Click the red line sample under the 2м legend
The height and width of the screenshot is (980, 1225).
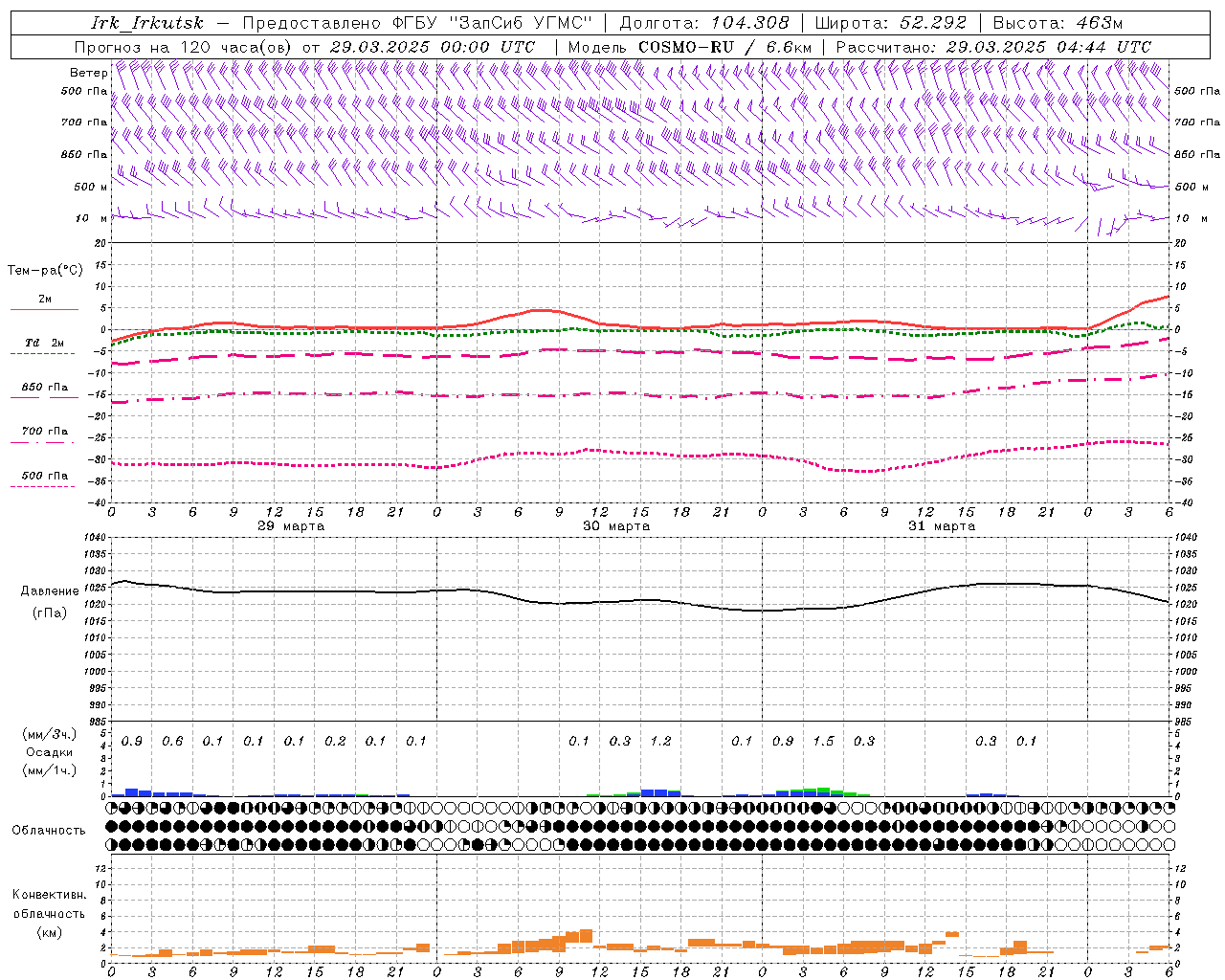[44, 309]
